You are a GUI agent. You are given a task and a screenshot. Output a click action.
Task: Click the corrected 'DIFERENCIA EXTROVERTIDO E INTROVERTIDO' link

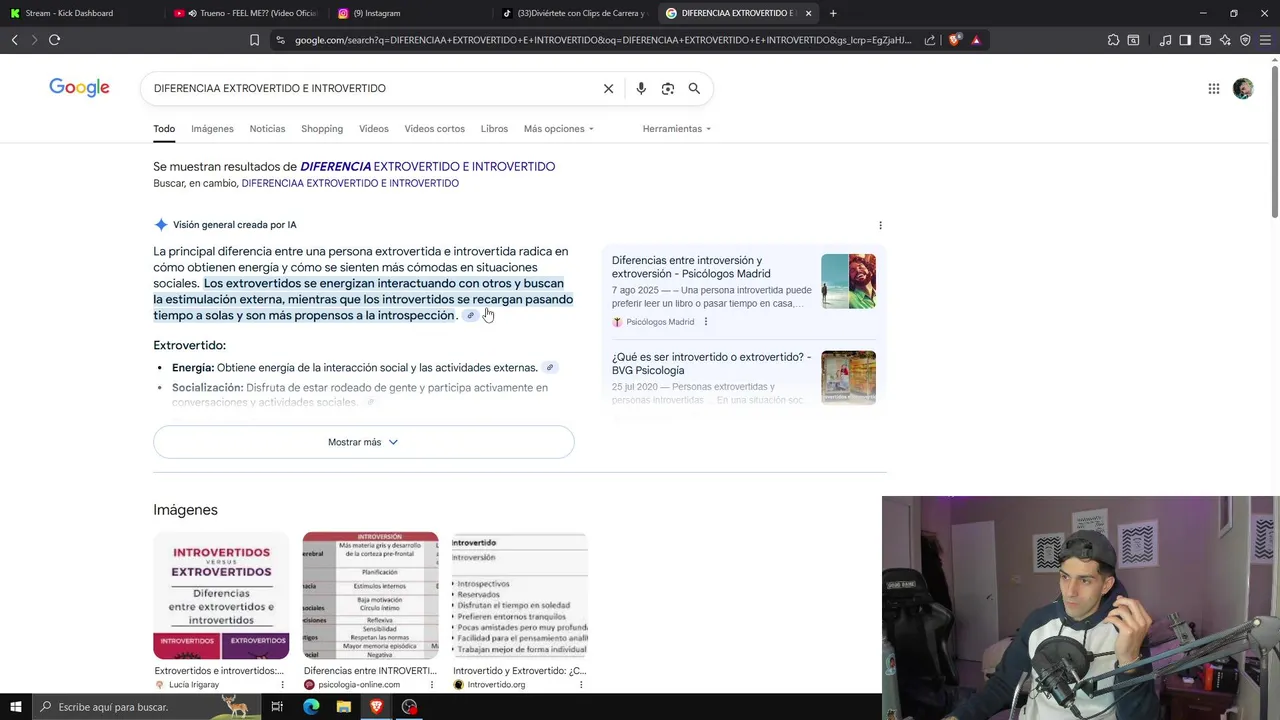point(428,167)
